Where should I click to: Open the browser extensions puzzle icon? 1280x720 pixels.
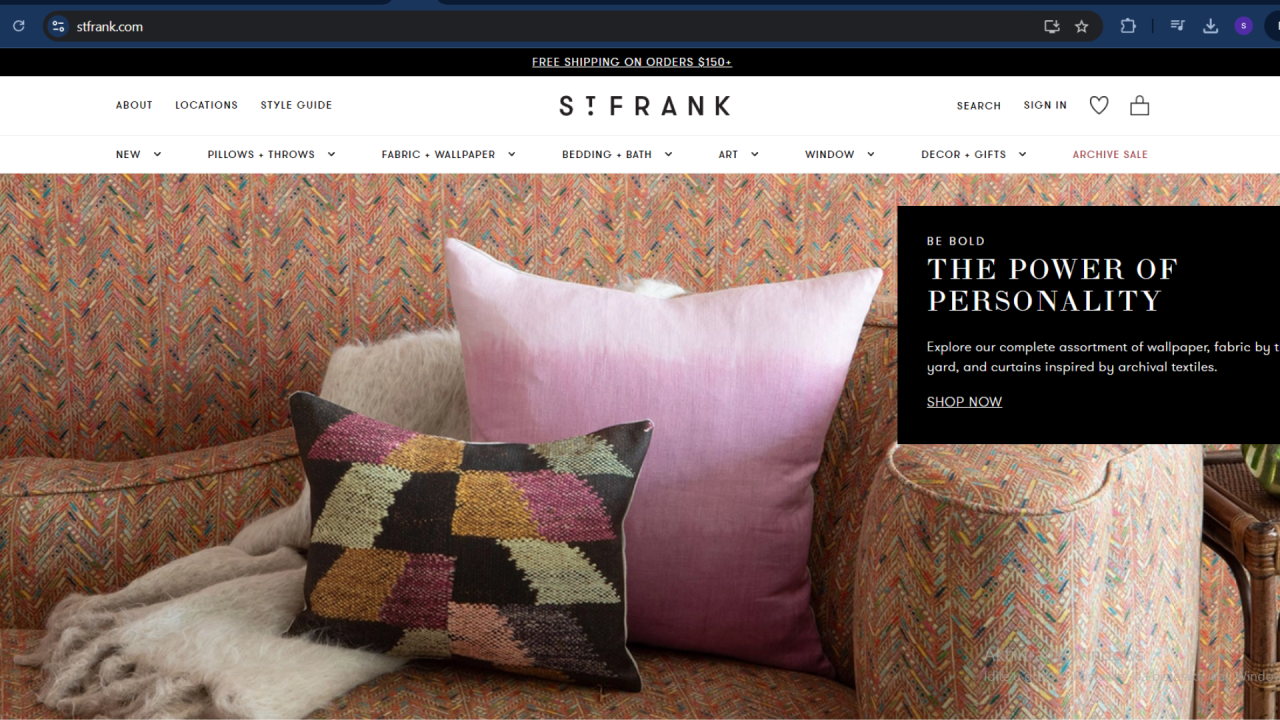pos(1128,26)
